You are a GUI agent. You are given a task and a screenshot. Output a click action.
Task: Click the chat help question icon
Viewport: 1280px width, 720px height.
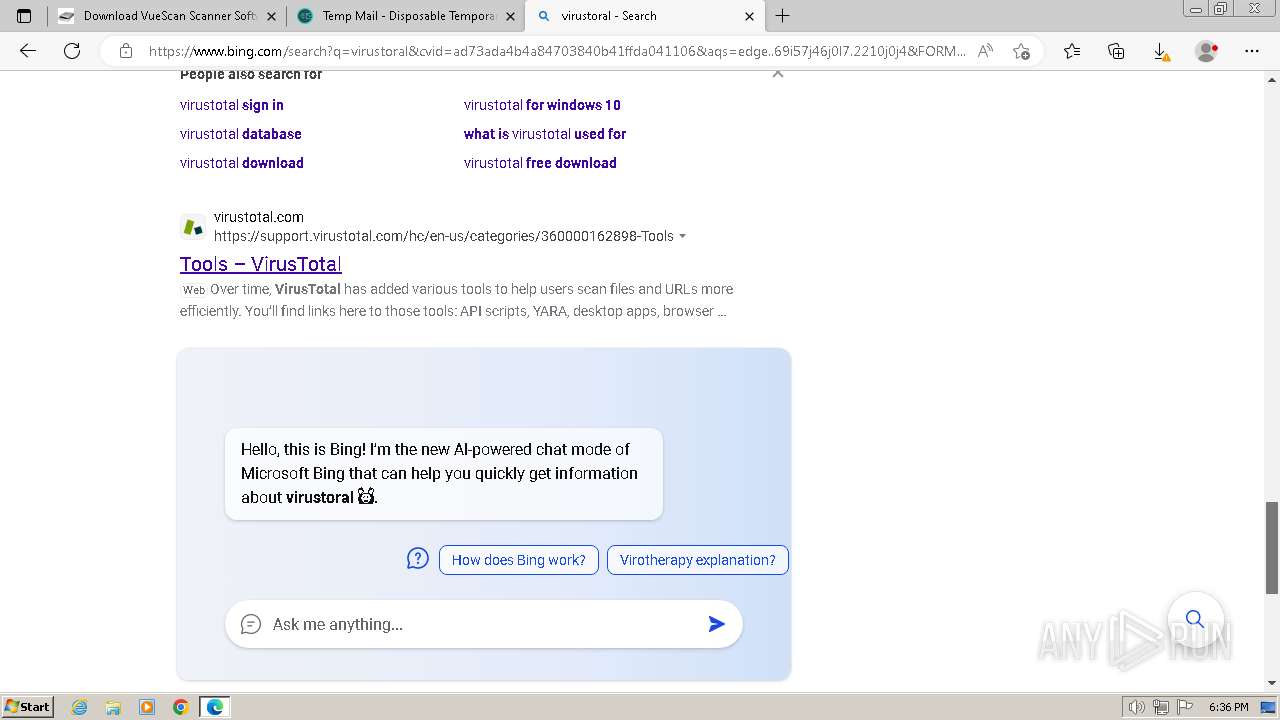coord(418,559)
